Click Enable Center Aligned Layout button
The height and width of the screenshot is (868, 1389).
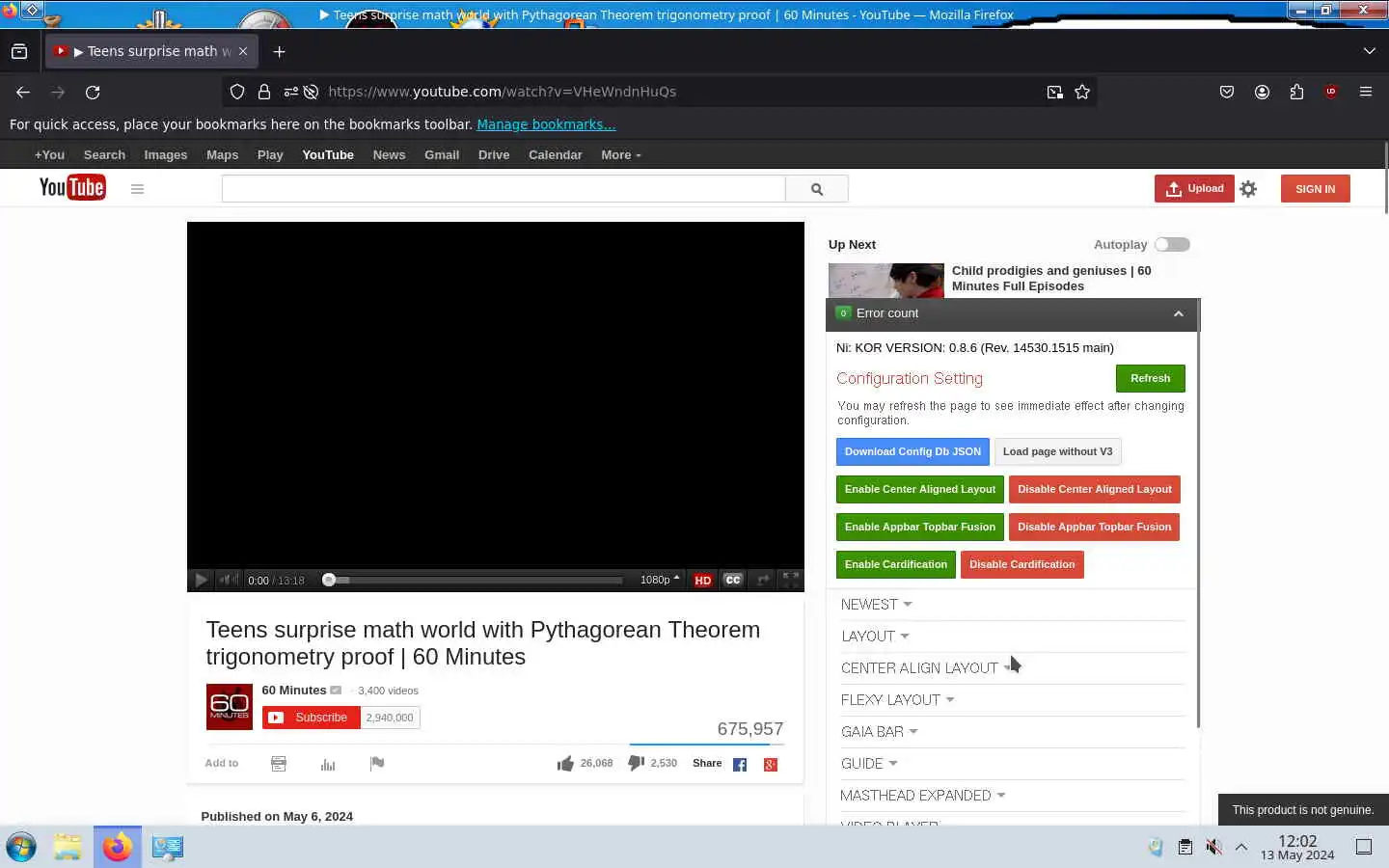(920, 489)
